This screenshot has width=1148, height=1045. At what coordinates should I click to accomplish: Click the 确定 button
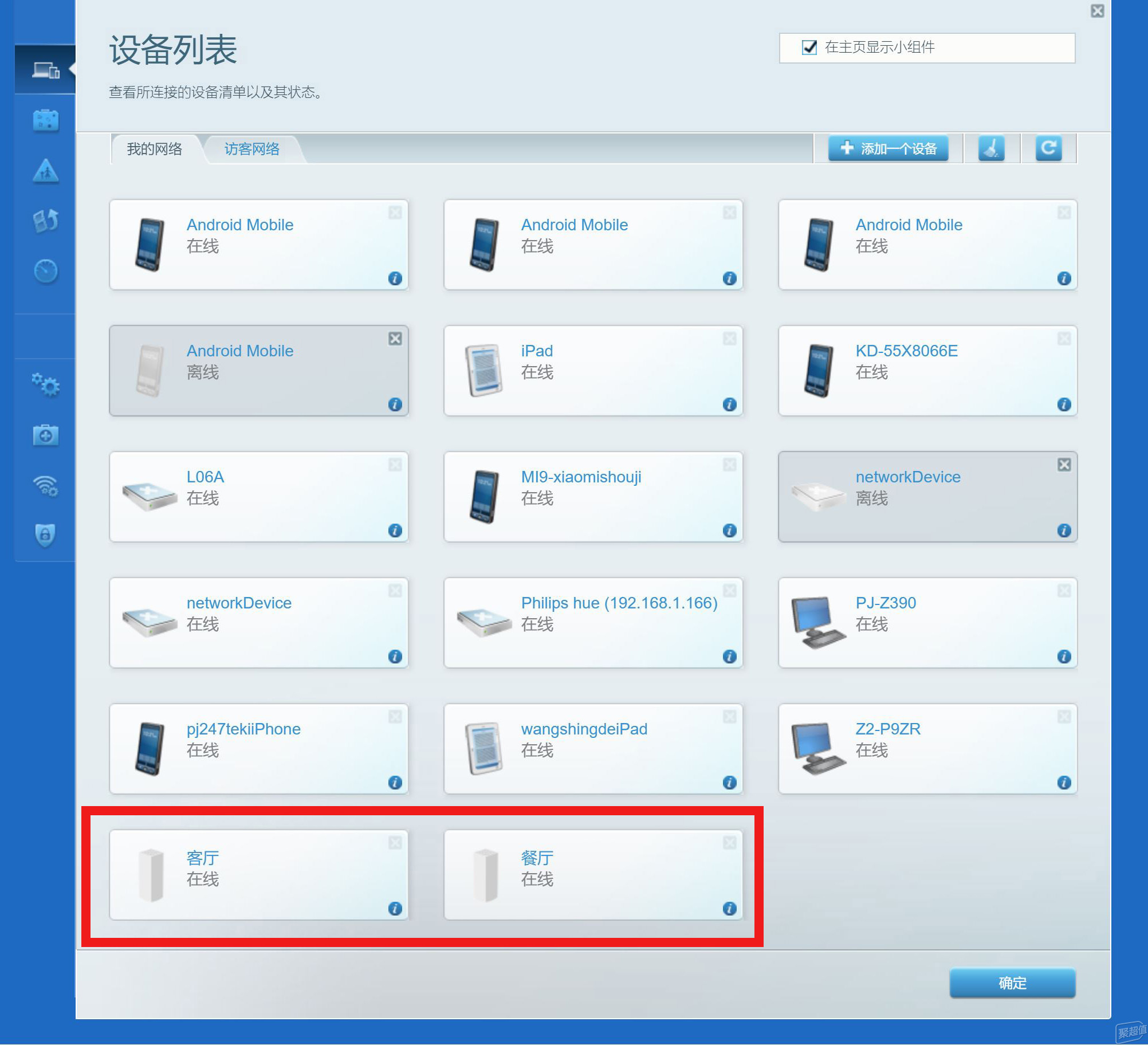(x=1013, y=983)
